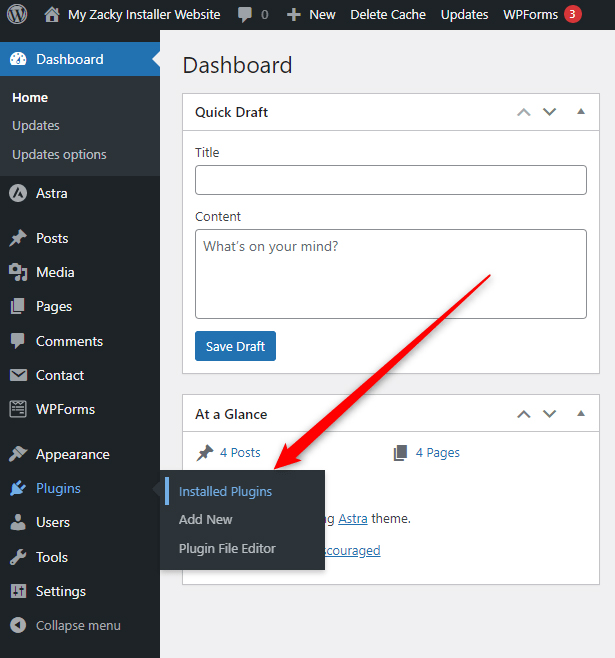Focus the 'What's on your mind?' content box
Viewport: 615px width, 658px height.
(391, 274)
